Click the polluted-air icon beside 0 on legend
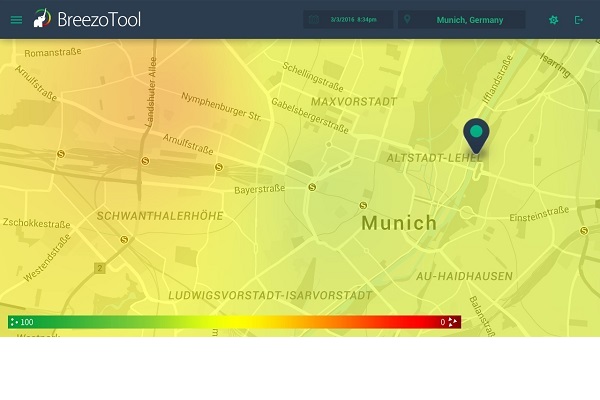Screen dimensions: 600x400 pos(453,322)
